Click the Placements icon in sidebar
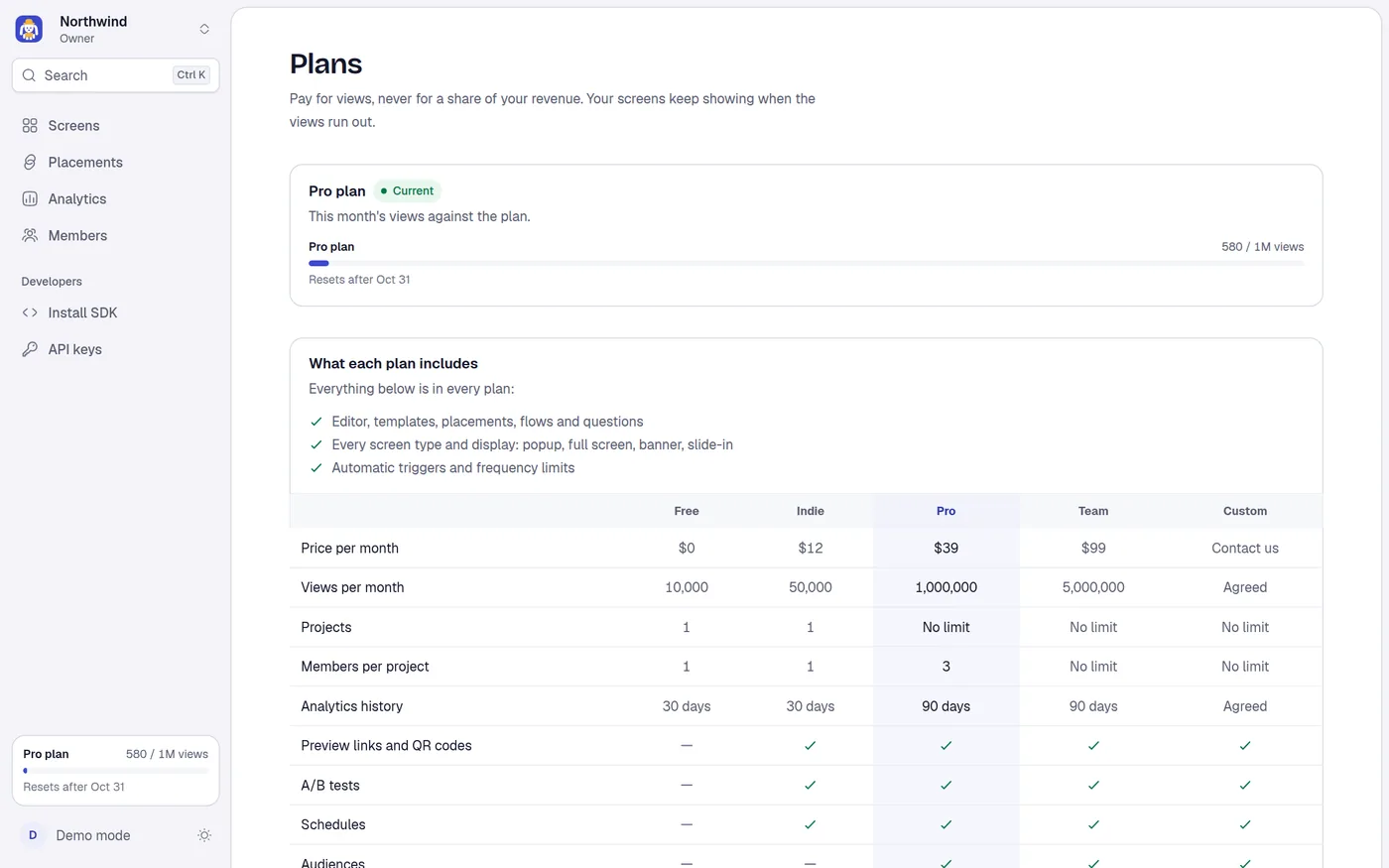Image resolution: width=1389 pixels, height=868 pixels. [x=30, y=163]
